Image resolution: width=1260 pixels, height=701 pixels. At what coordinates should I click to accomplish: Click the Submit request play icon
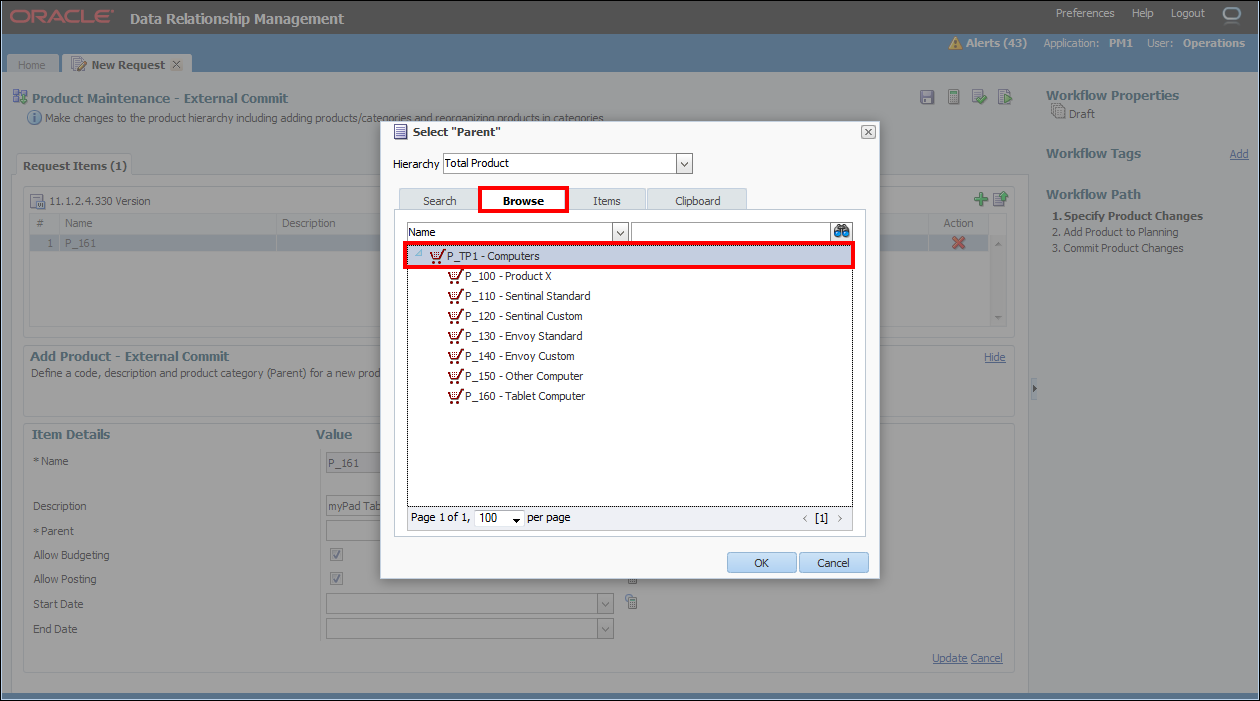(1005, 97)
